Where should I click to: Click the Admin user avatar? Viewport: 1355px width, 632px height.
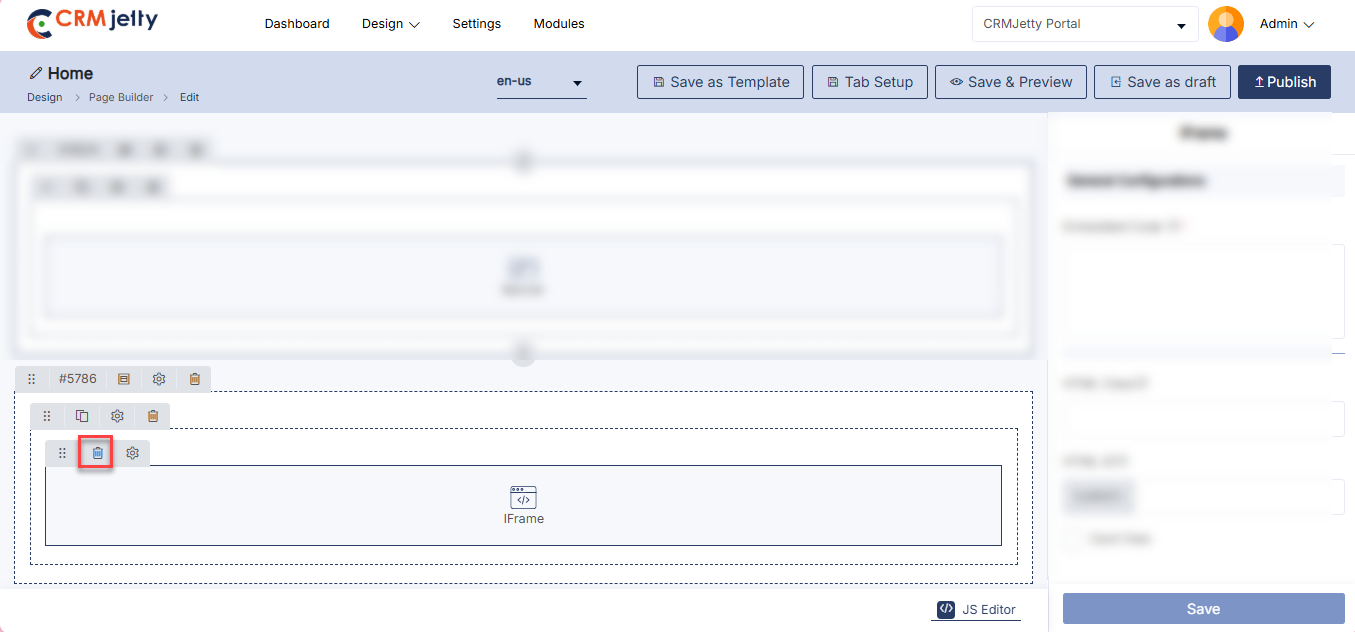pos(1225,24)
